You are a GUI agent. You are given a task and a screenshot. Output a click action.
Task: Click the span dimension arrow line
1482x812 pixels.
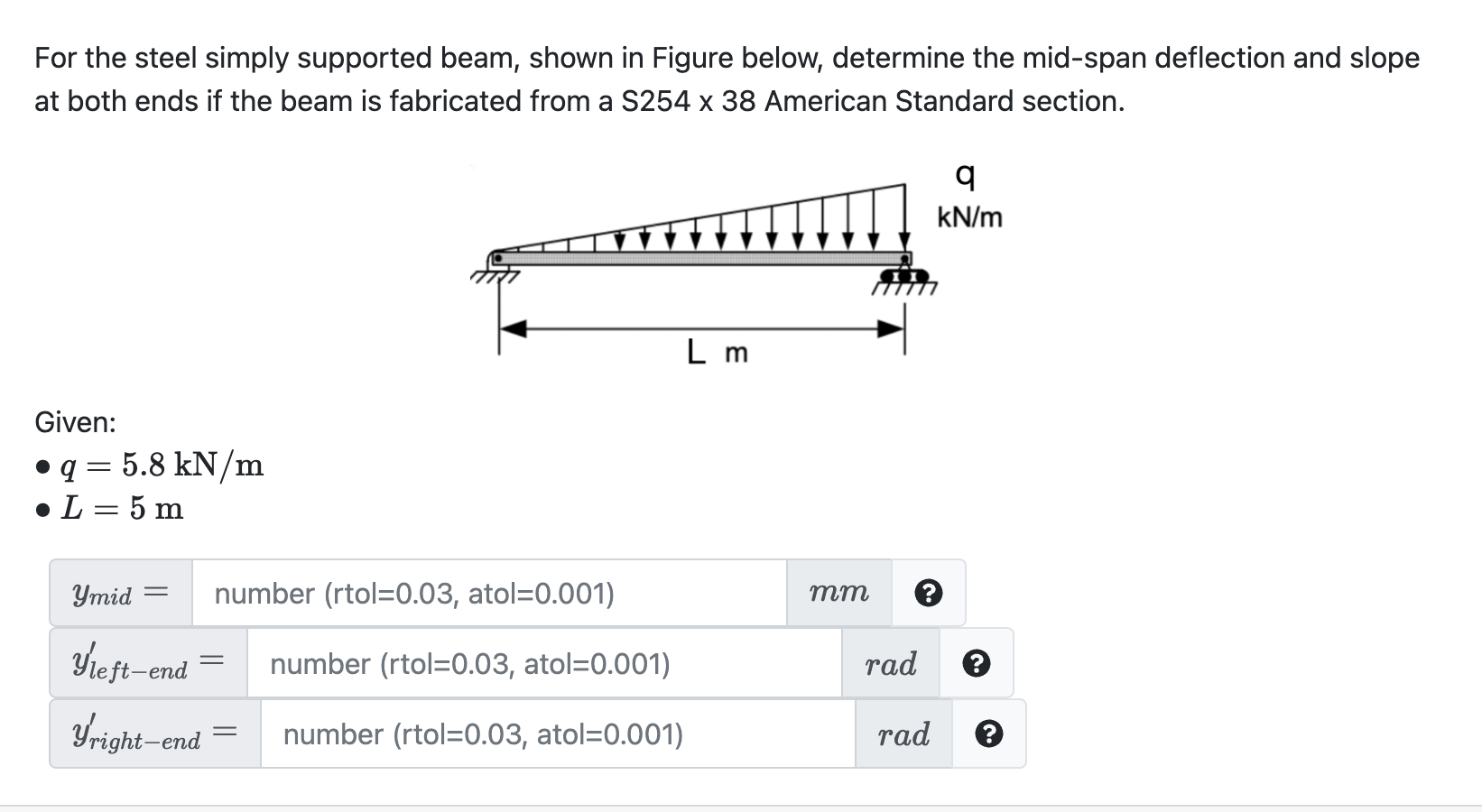pos(701,328)
